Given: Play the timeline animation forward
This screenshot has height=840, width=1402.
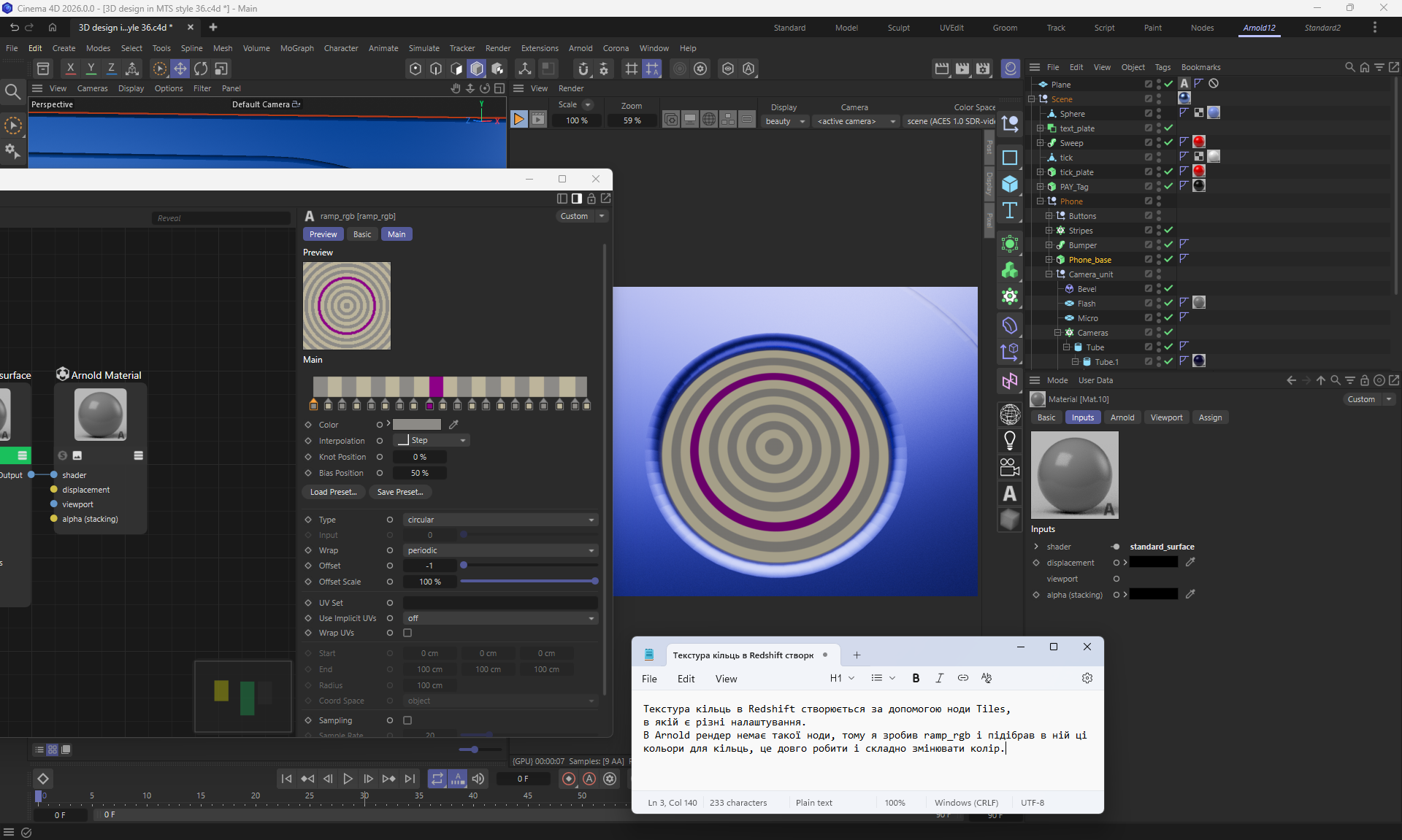Looking at the screenshot, I should click(x=348, y=779).
